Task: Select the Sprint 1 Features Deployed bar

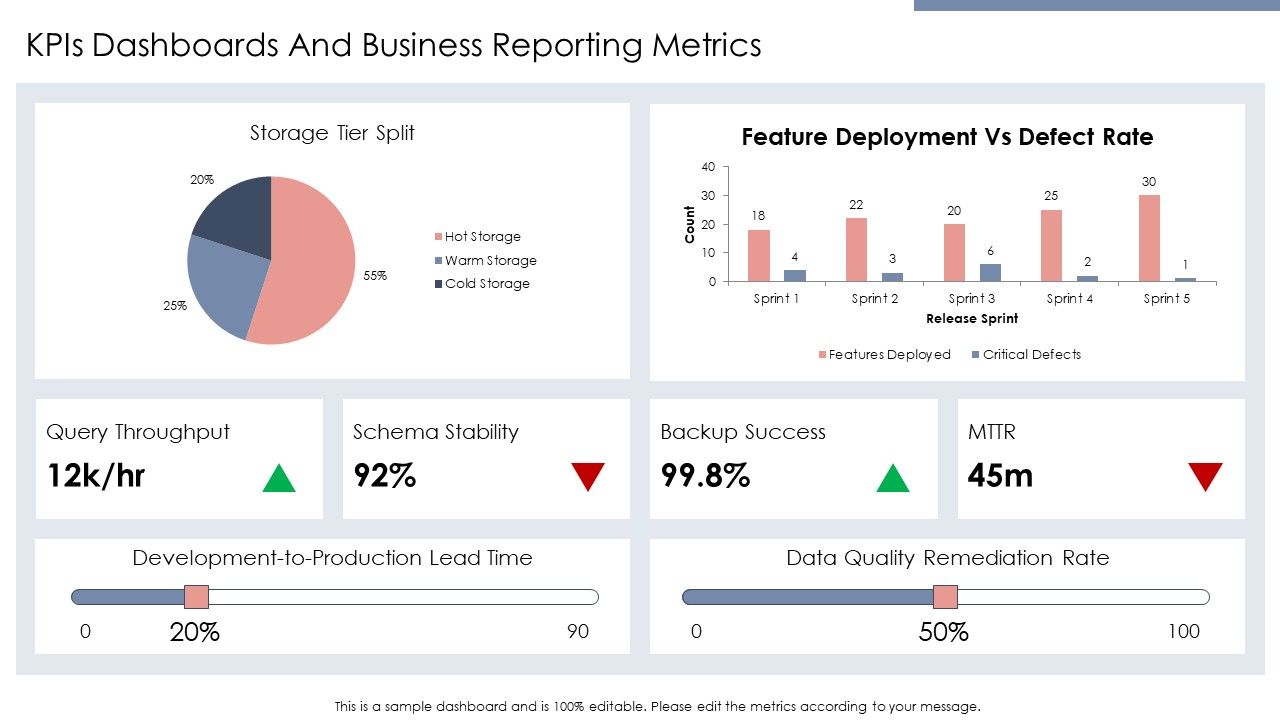Action: [x=759, y=256]
